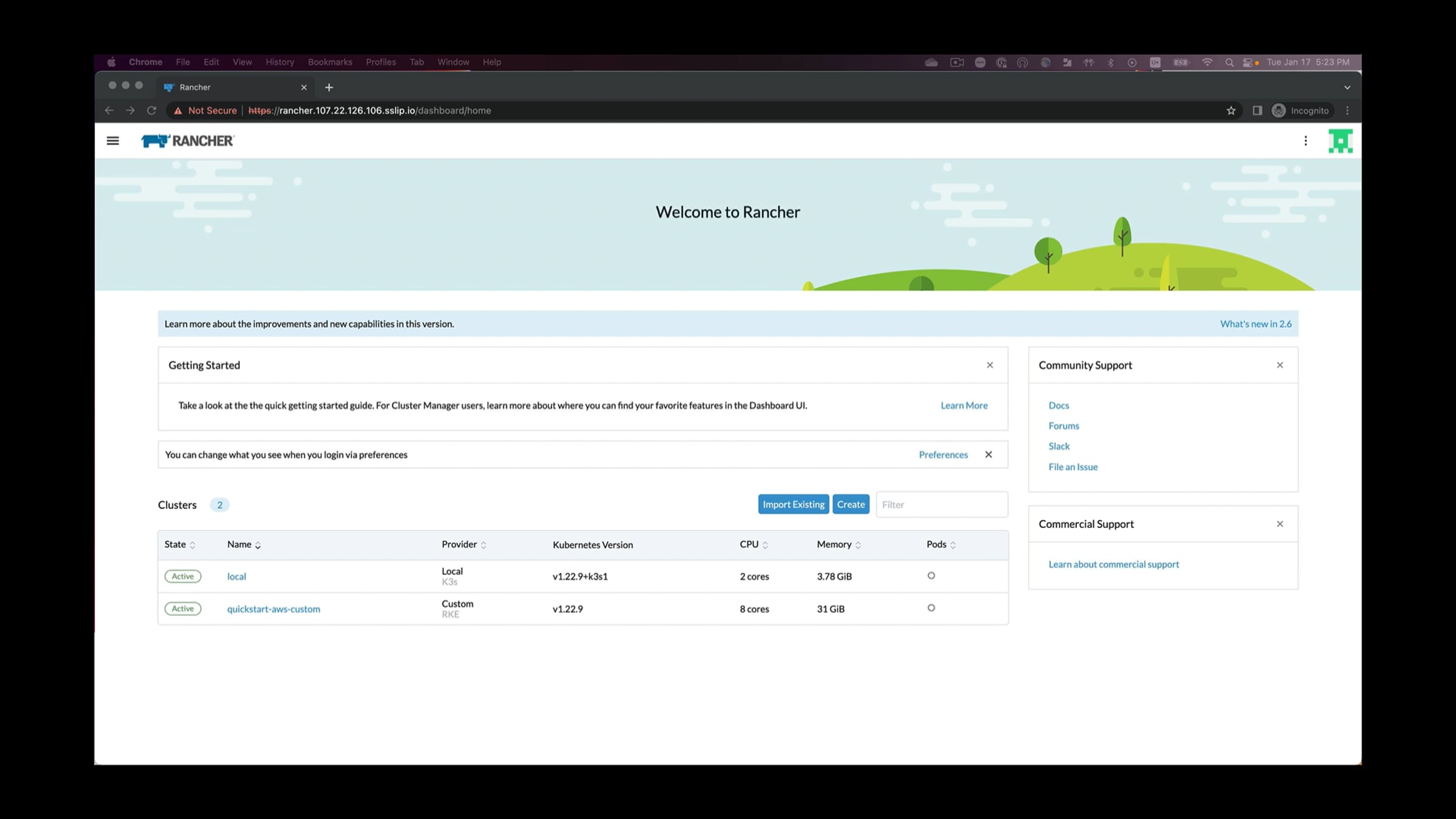Image resolution: width=1456 pixels, height=819 pixels.
Task: Open the View menu
Action: point(242,62)
